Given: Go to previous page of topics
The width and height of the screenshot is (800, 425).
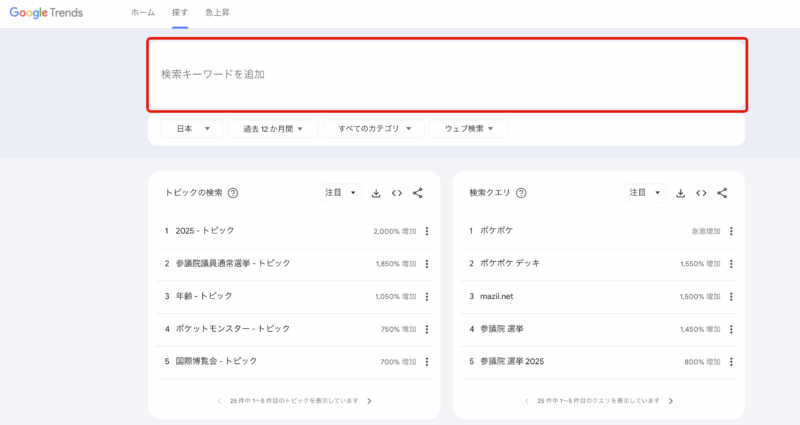Looking at the screenshot, I should 219,401.
